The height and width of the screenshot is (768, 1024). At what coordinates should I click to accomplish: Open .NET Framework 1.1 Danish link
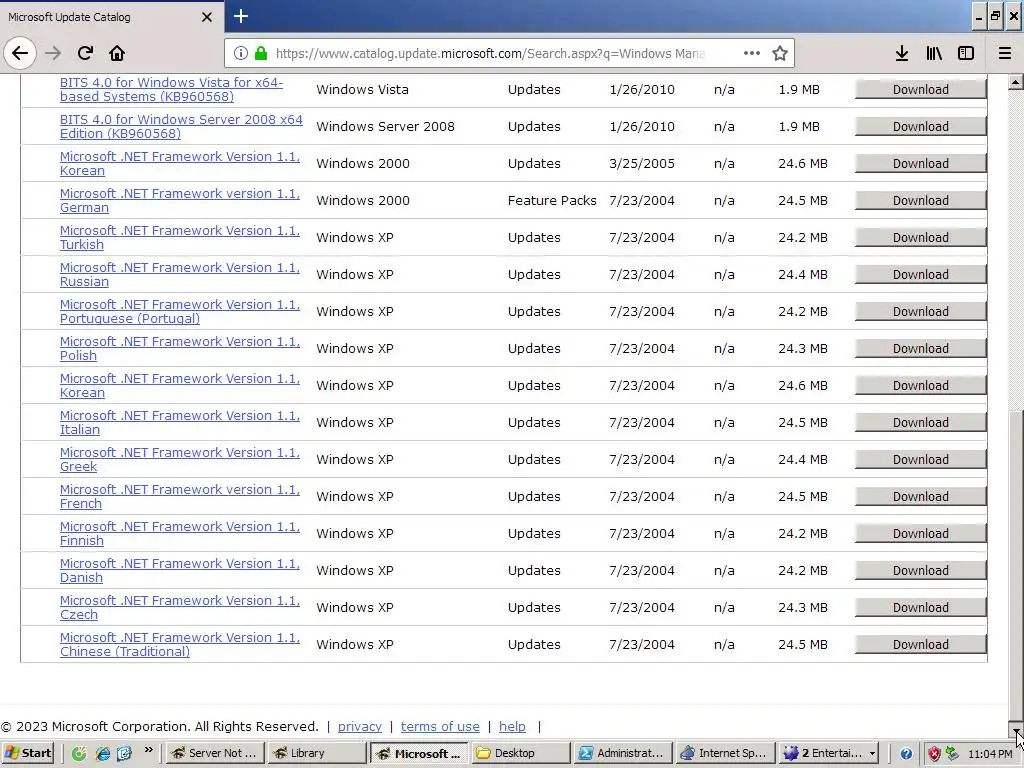180,571
